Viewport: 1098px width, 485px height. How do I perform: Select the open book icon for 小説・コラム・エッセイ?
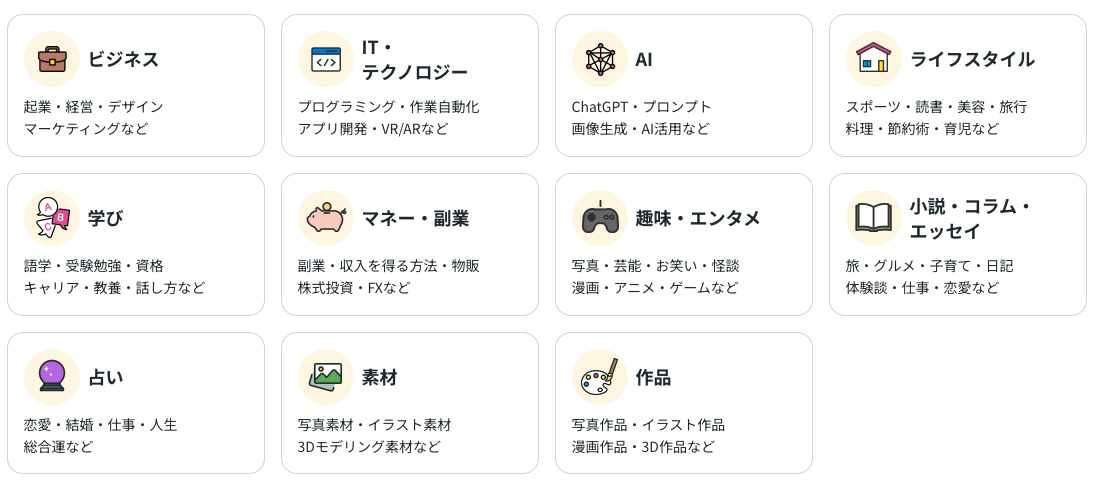point(873,218)
